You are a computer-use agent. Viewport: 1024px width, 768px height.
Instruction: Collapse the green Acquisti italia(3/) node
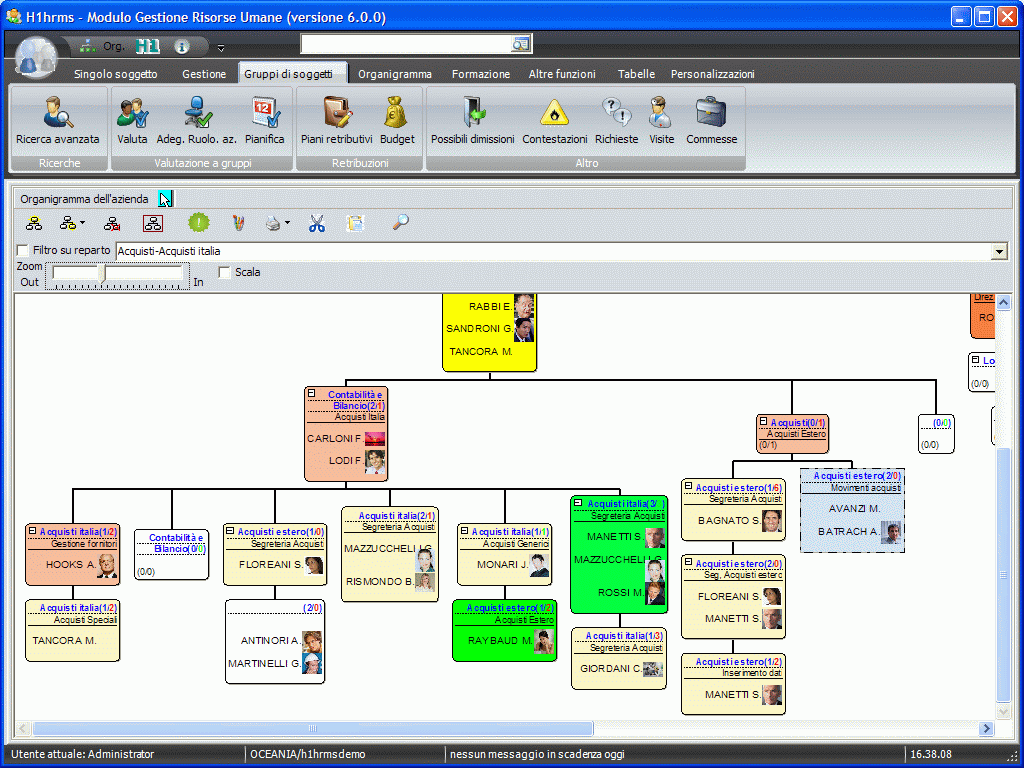[x=577, y=503]
